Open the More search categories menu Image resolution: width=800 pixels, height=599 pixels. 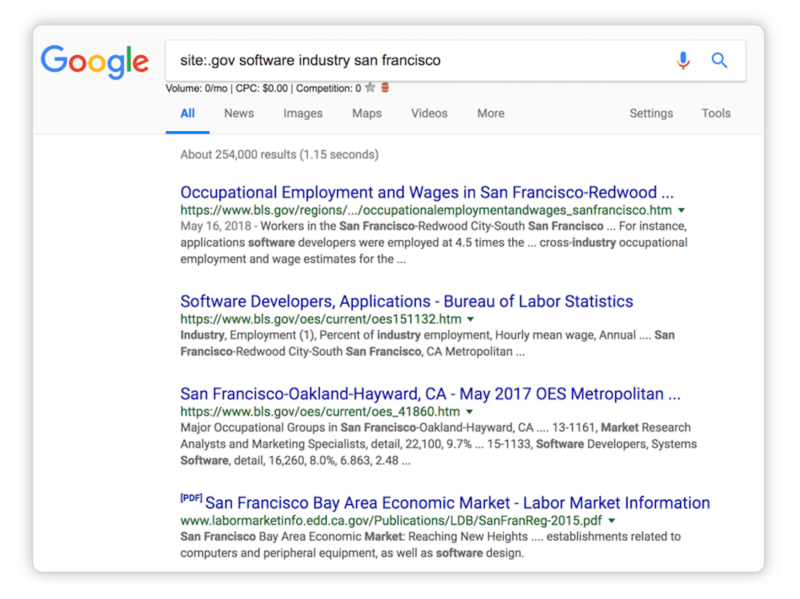click(x=490, y=113)
